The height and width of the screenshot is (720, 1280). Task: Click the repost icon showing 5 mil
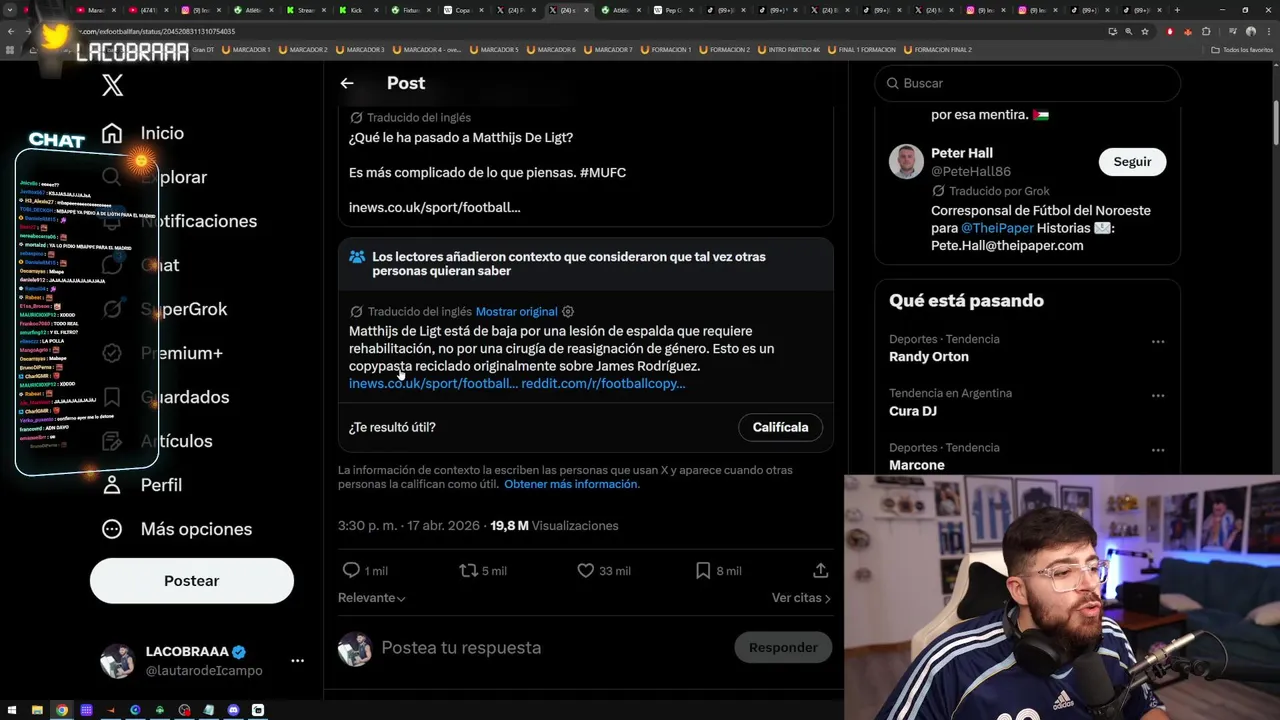467,570
